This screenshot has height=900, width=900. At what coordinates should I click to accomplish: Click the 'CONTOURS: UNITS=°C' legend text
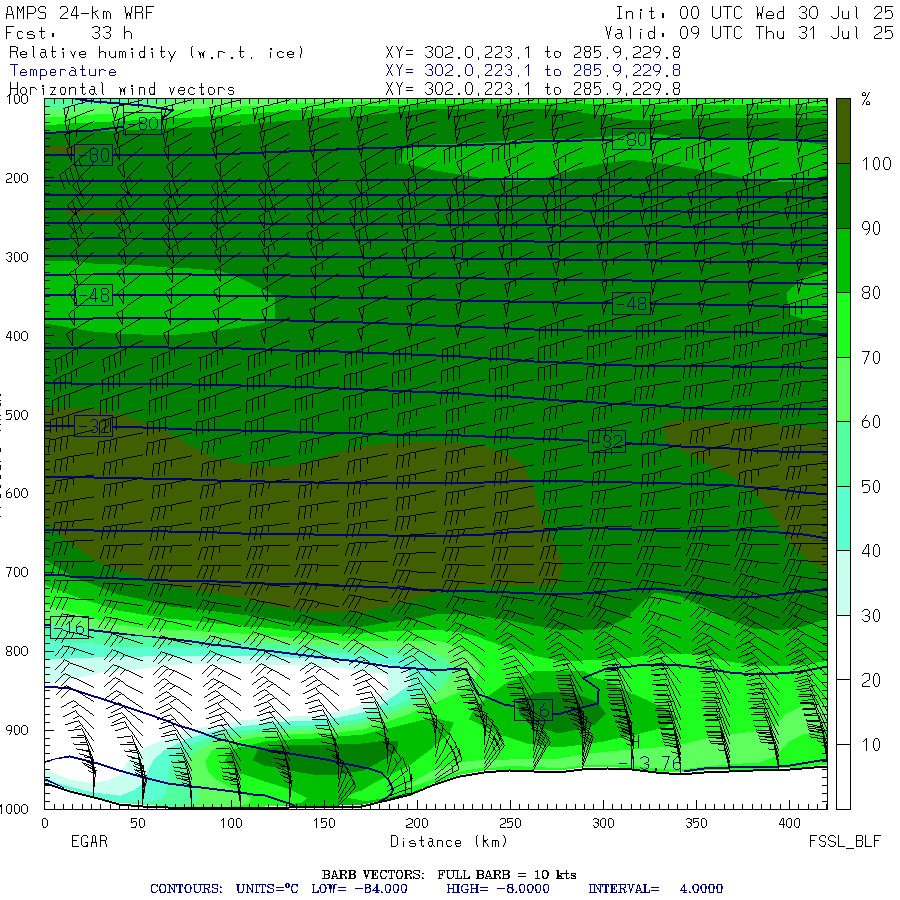point(224,889)
